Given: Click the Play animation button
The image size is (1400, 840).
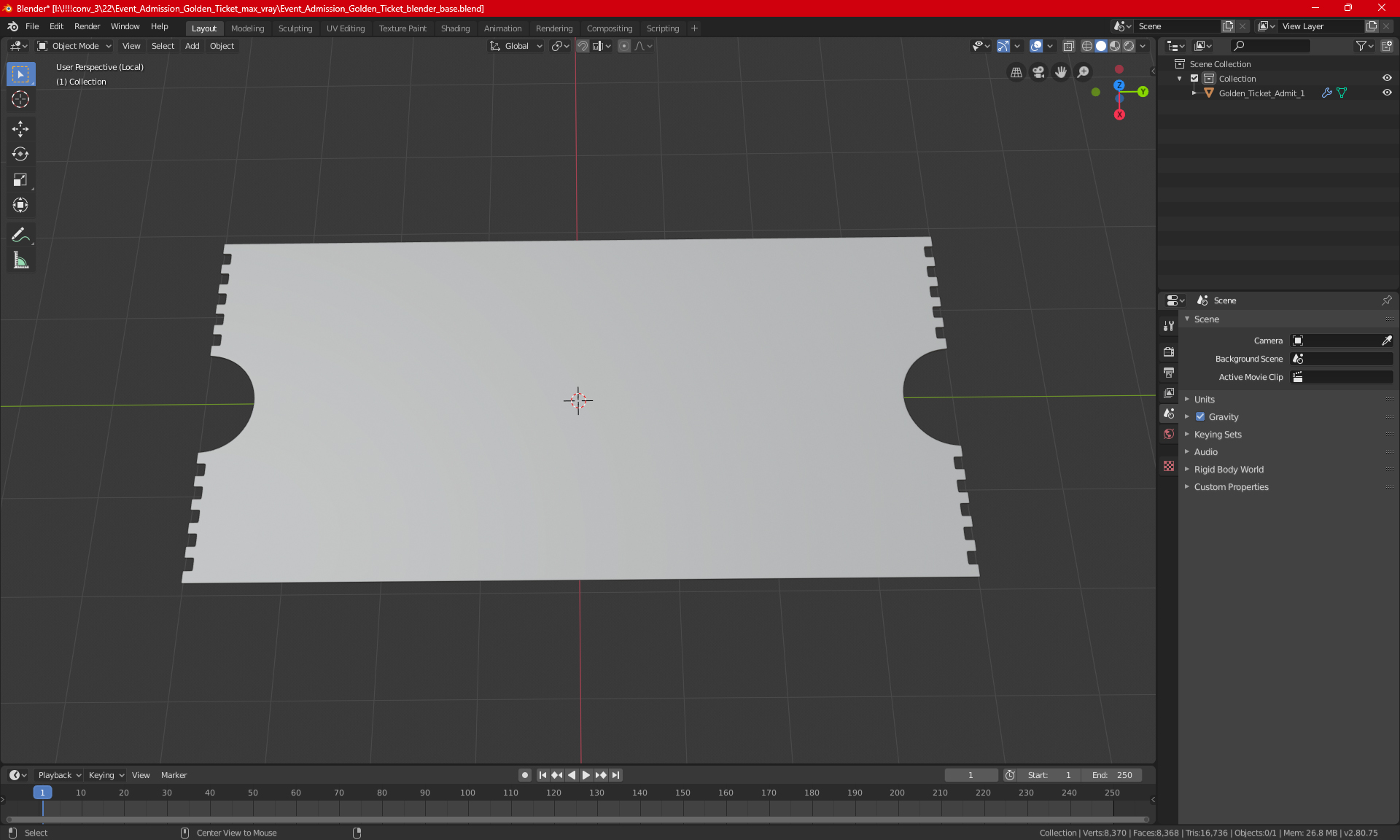Looking at the screenshot, I should pyautogui.click(x=586, y=775).
